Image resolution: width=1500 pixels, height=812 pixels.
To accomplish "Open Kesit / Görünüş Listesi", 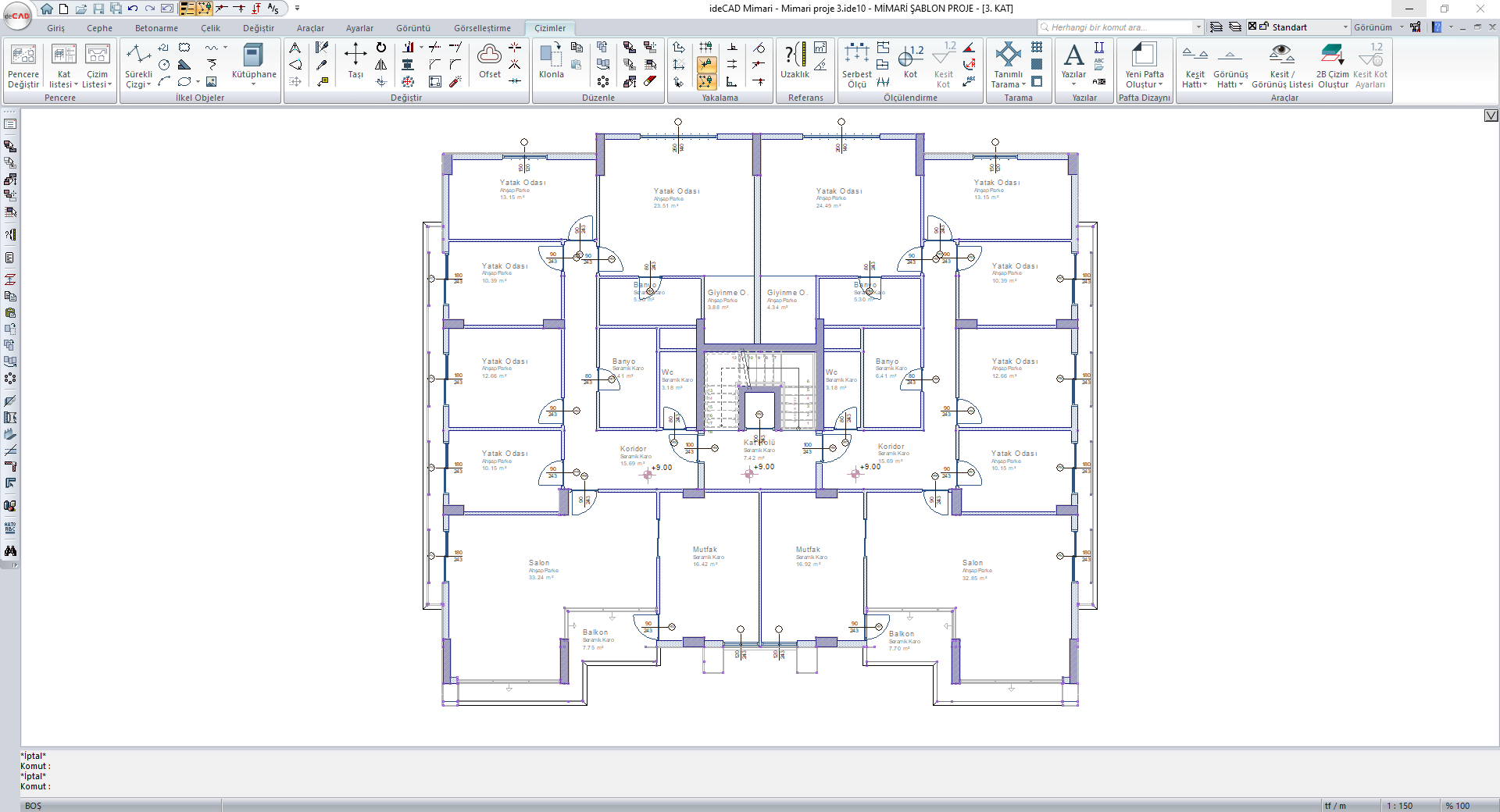I will pos(1282,66).
